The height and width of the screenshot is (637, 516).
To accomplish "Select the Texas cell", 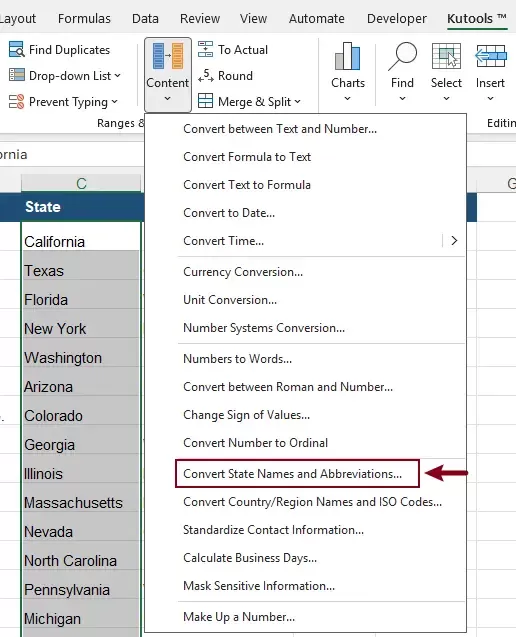I will [x=81, y=265].
